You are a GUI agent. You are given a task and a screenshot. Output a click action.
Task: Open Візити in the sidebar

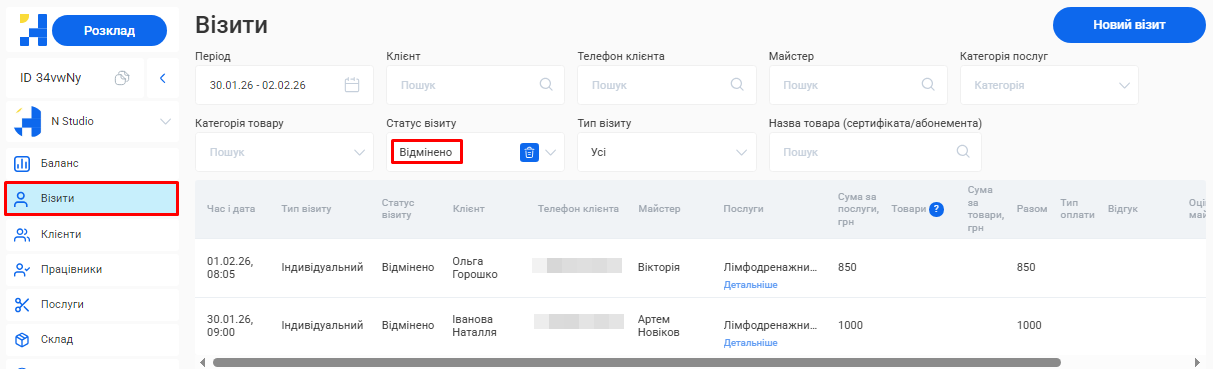click(92, 198)
